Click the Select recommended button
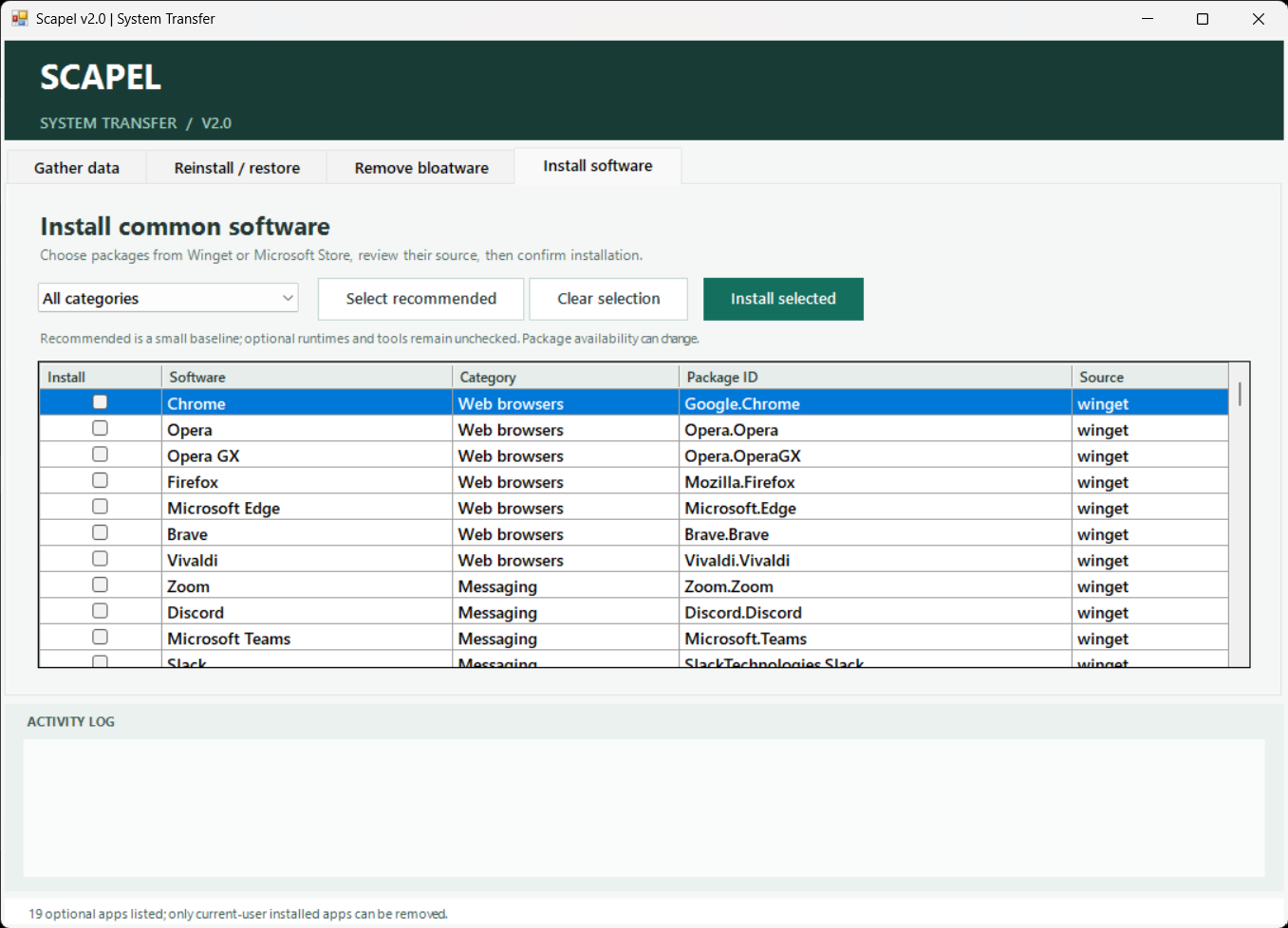This screenshot has height=928, width=1288. (421, 299)
